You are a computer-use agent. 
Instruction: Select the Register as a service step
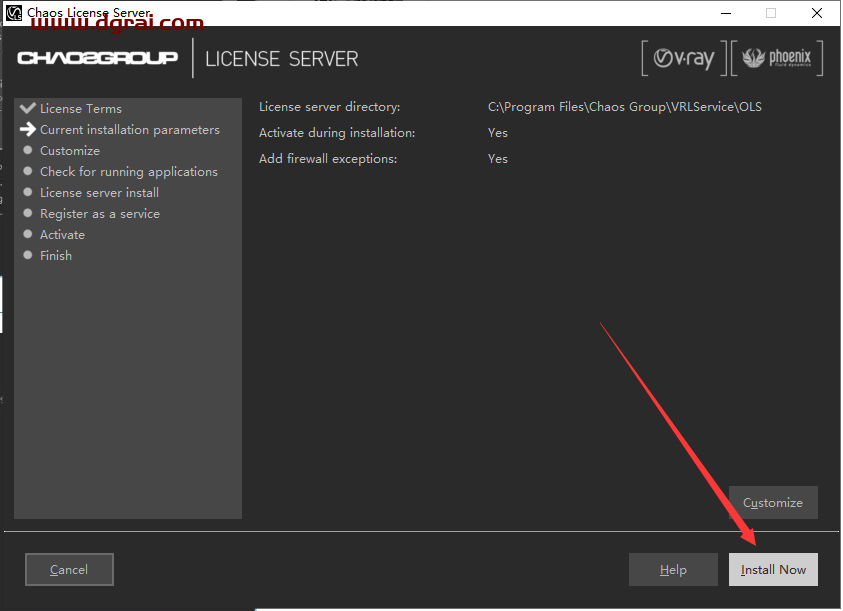[99, 214]
